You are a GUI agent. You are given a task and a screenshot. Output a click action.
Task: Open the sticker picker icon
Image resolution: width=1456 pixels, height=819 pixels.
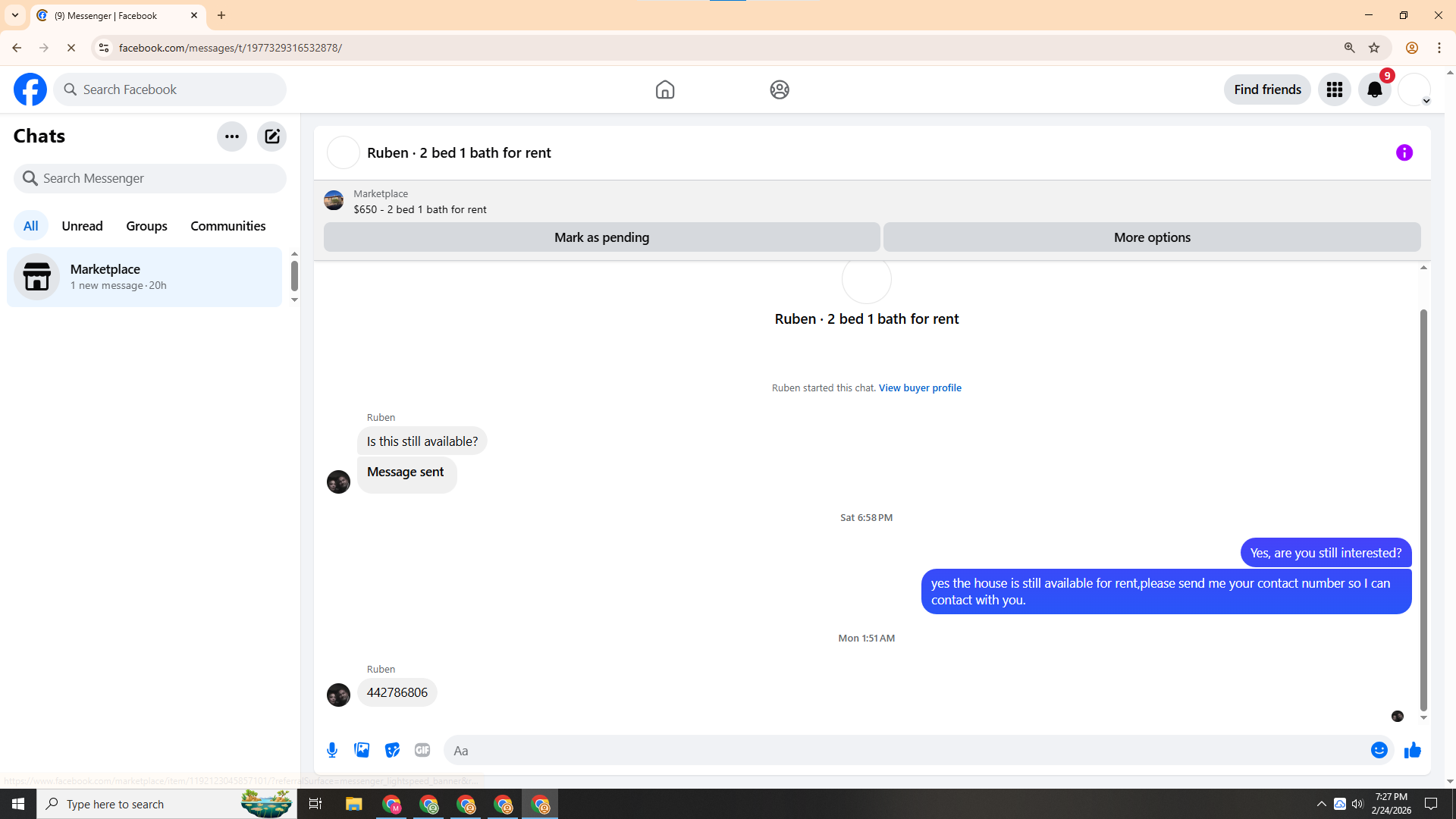[392, 750]
